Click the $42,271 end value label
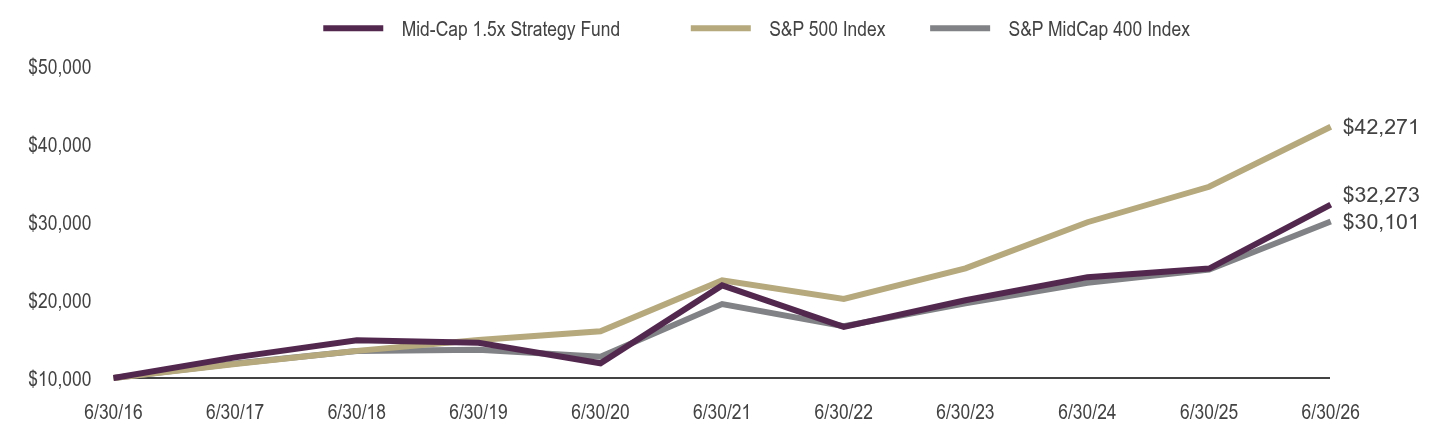 coord(1380,127)
